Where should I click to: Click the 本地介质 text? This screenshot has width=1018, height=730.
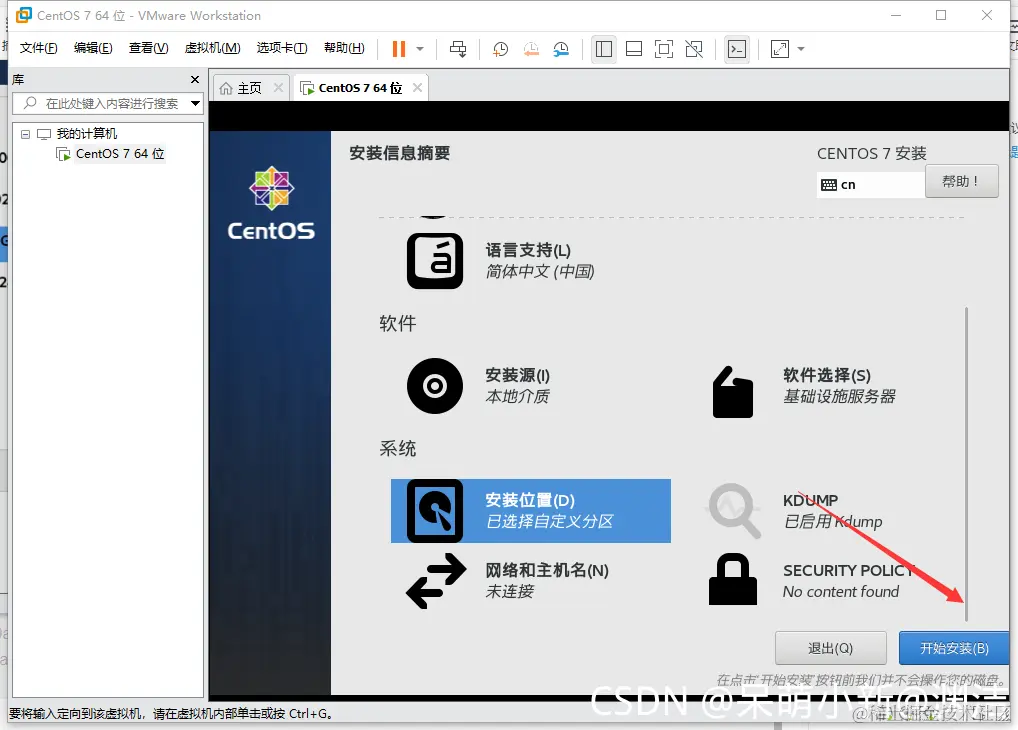pos(517,396)
